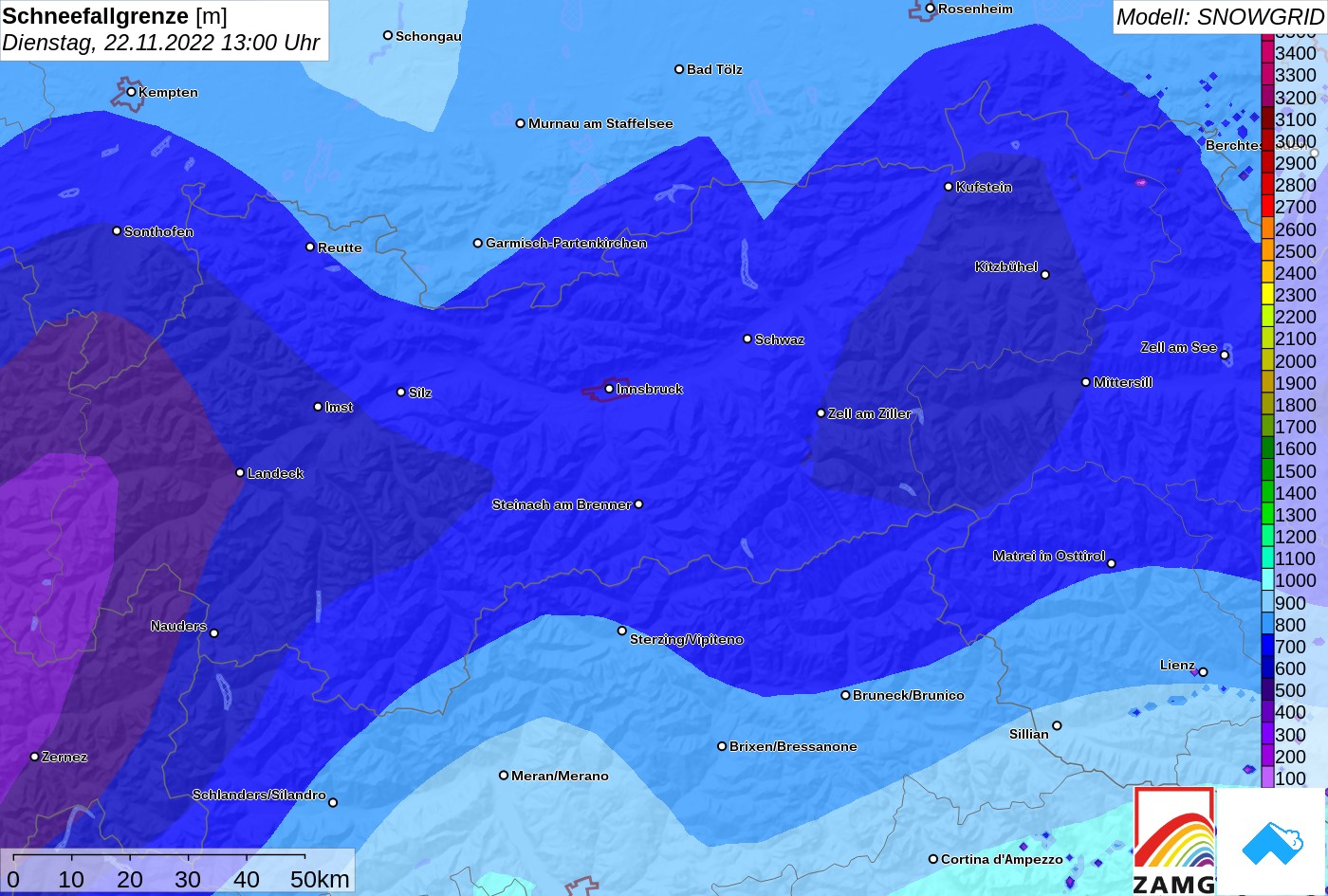Select the Zell am See marker dot
The height and width of the screenshot is (896, 1328).
point(1225,356)
